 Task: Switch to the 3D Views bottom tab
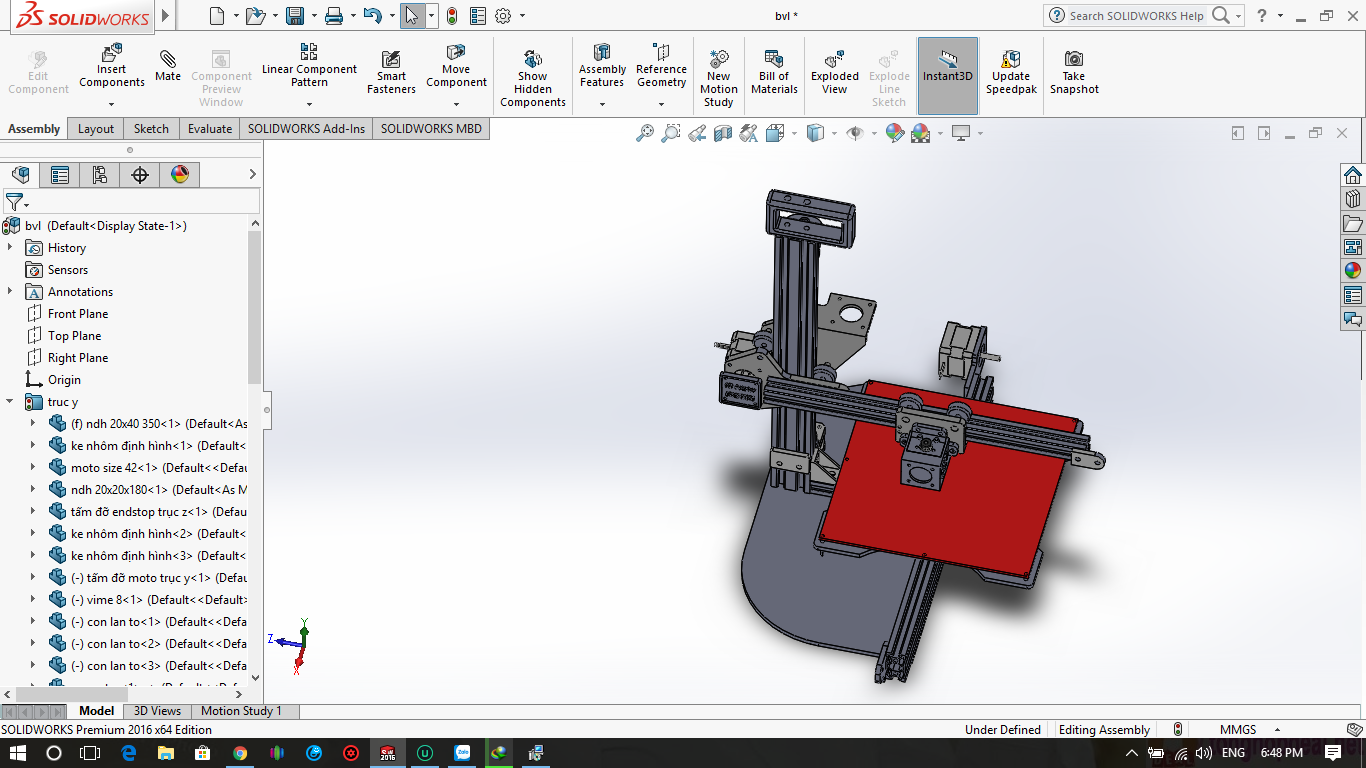point(158,711)
